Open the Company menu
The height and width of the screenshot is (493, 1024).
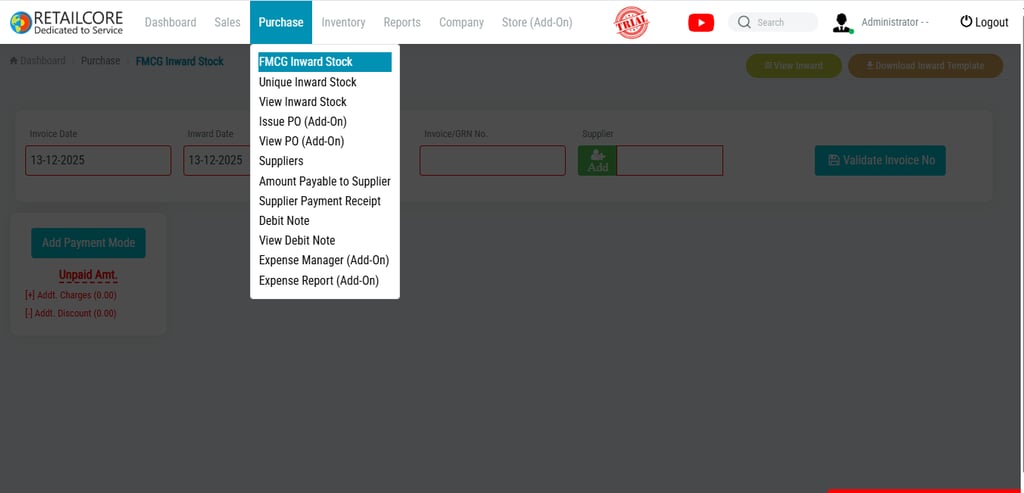(462, 22)
